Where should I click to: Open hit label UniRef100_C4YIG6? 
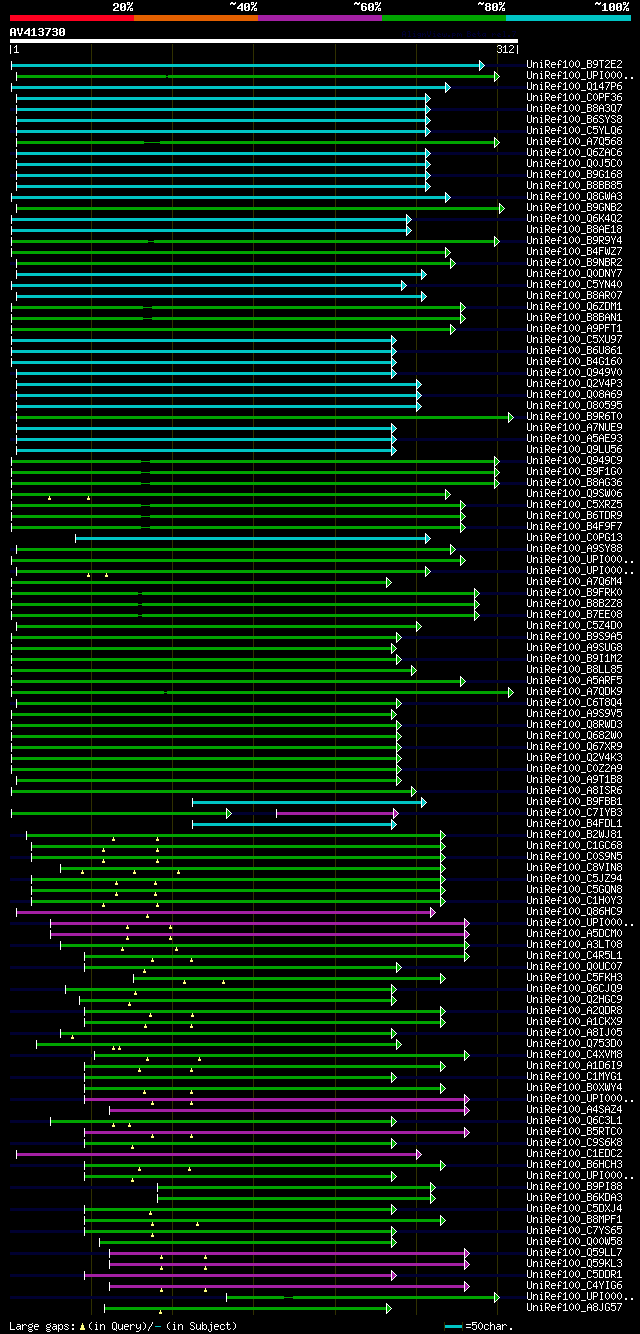(x=575, y=1286)
